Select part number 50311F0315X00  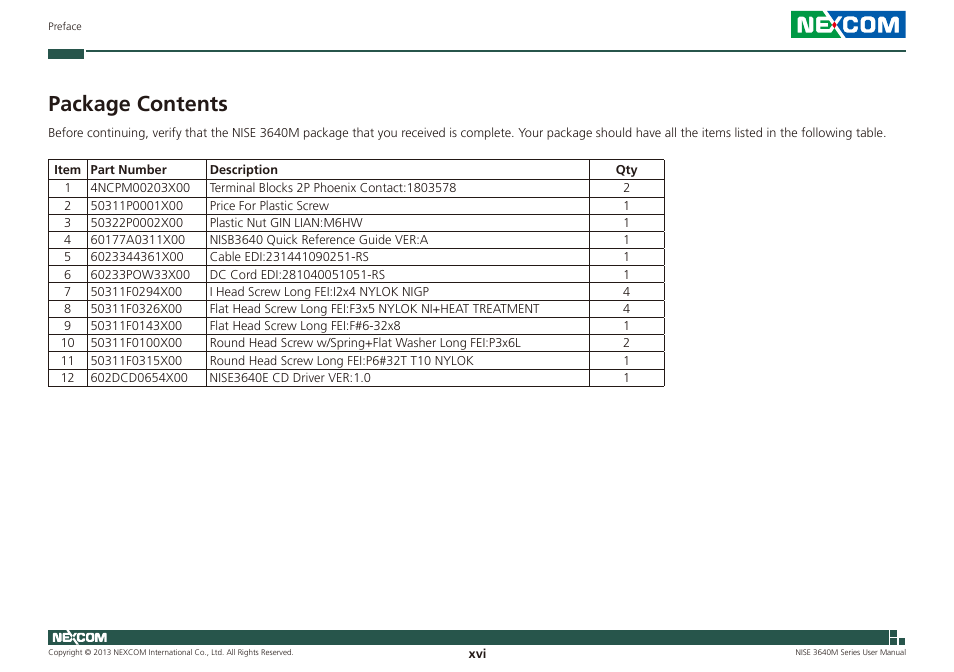[x=136, y=361]
